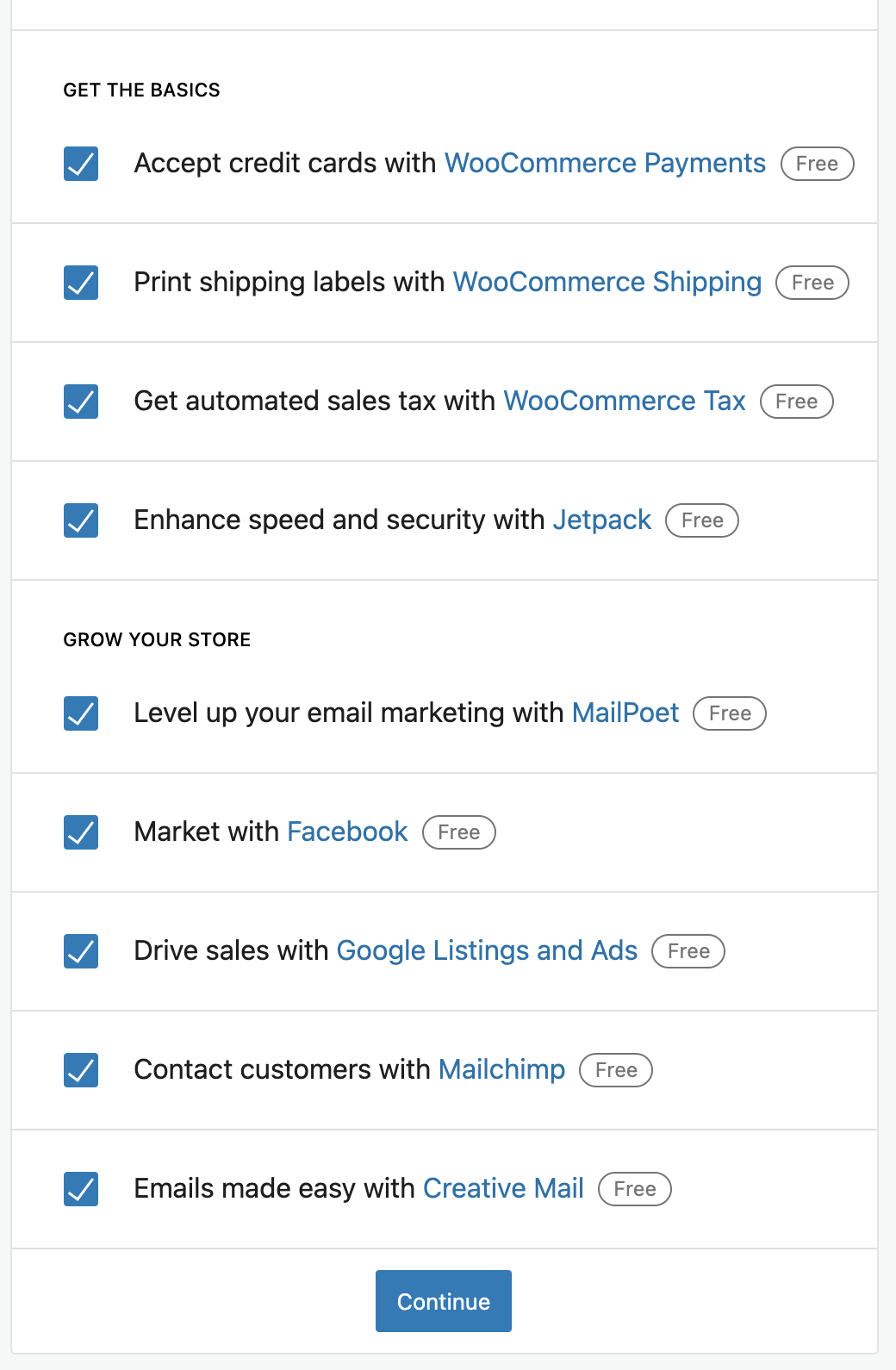The height and width of the screenshot is (1370, 896).
Task: Click the text "Level up your email marketing with"
Action: point(349,713)
